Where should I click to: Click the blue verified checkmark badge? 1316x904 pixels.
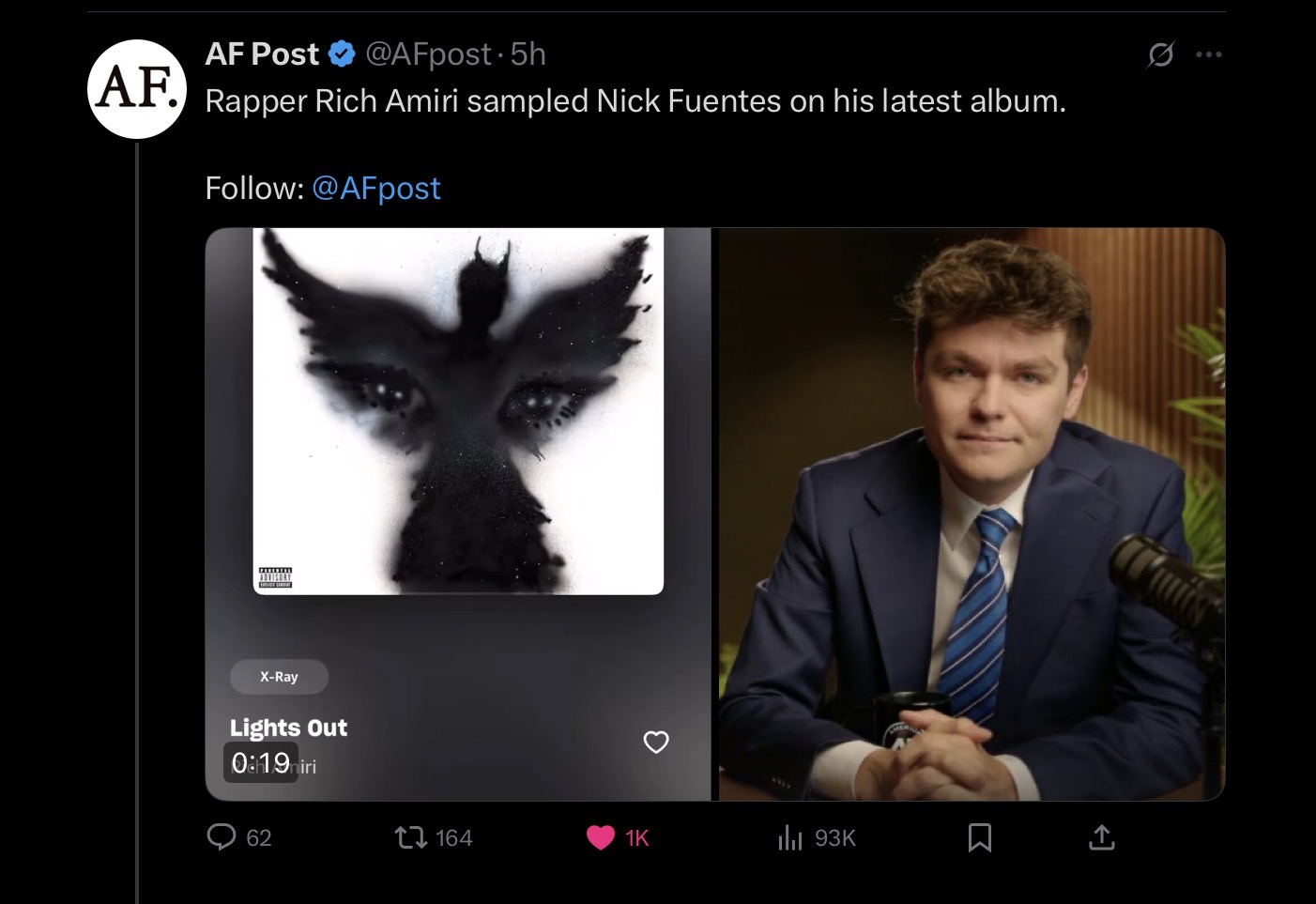[341, 54]
